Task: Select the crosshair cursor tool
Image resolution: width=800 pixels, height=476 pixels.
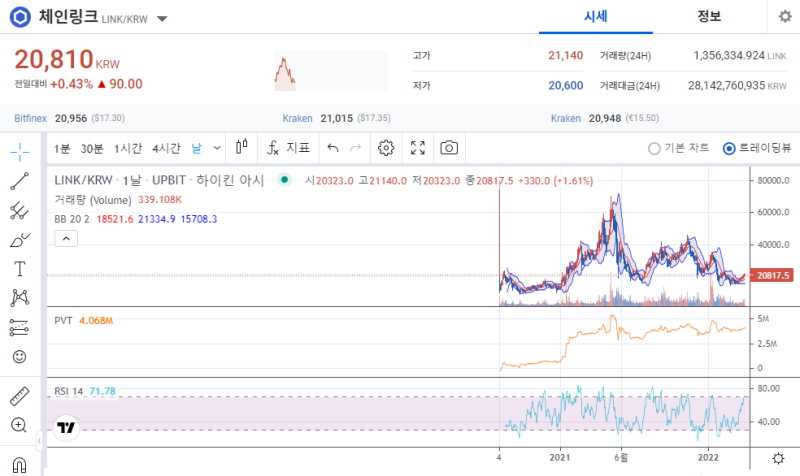Action: pyautogui.click(x=19, y=152)
